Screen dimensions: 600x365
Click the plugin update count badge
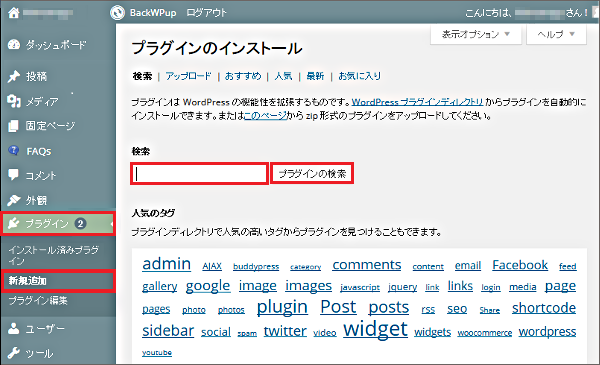(x=80, y=223)
